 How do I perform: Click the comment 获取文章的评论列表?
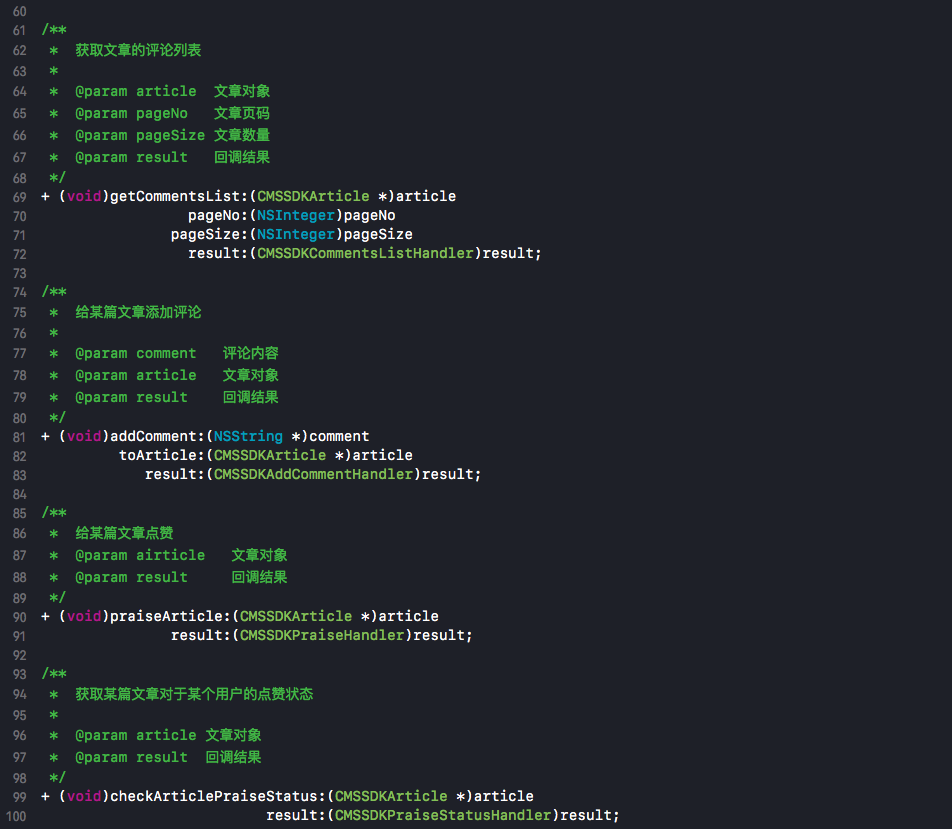(x=138, y=50)
